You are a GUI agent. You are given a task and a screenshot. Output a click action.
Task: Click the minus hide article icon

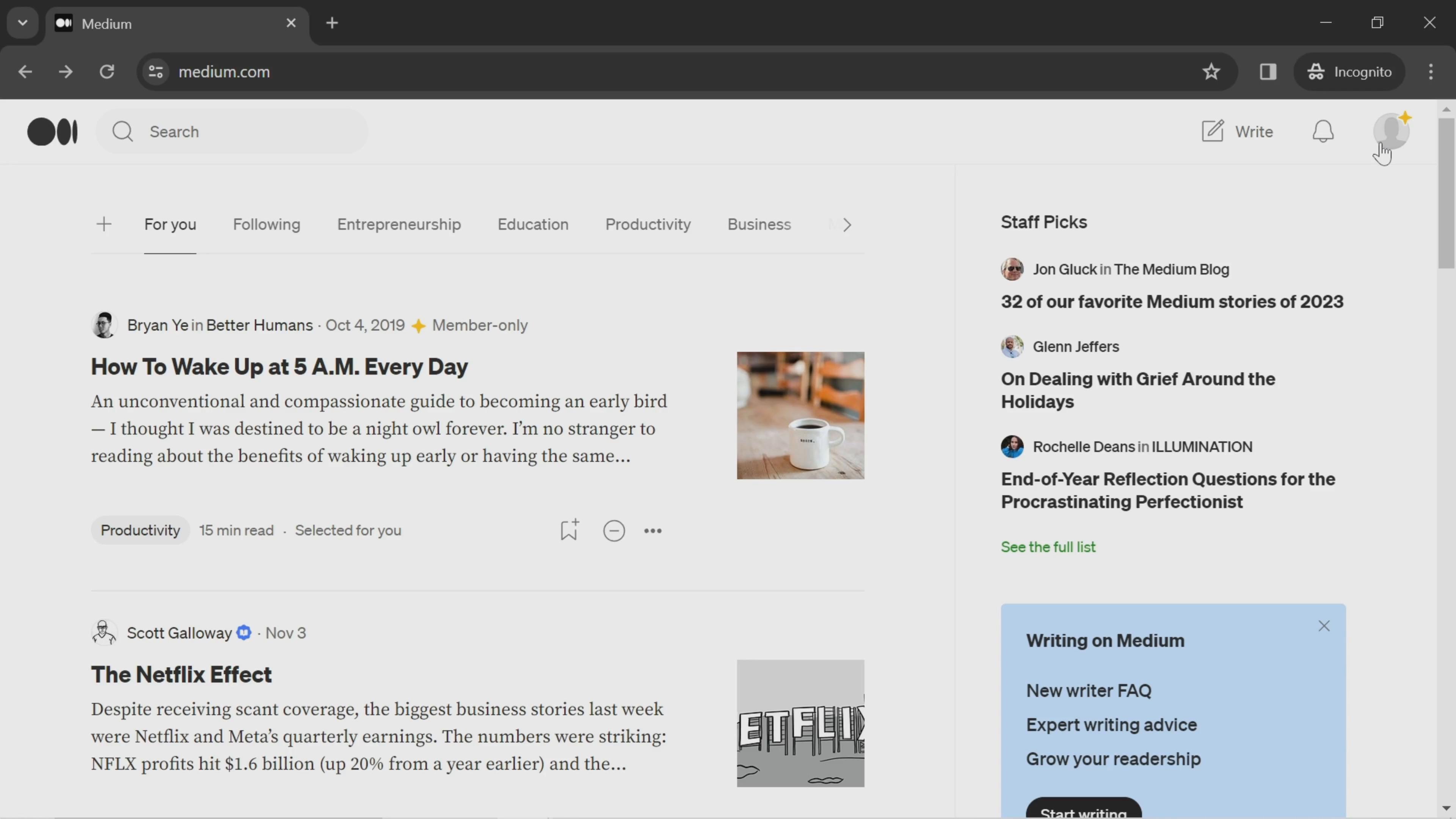pos(614,530)
